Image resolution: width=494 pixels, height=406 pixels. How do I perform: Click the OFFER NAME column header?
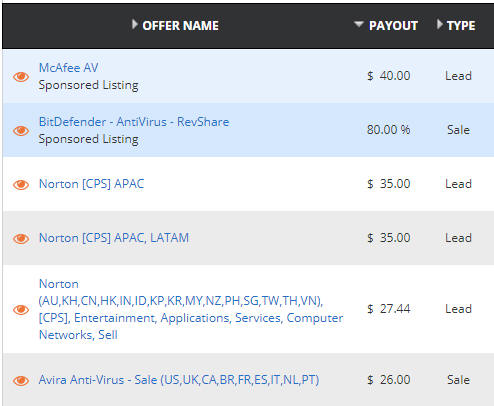pos(180,26)
